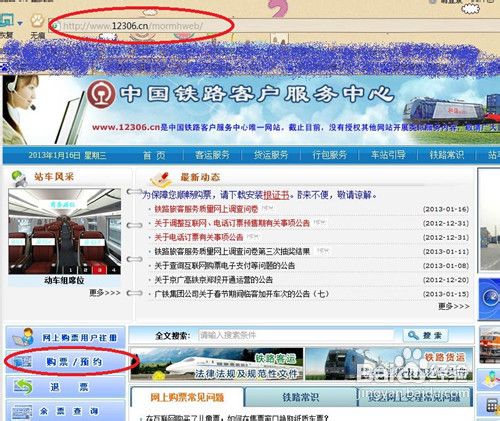Screen dimensions: 500x421
Task: Click the colorful map icon on right sidebar
Action: pyautogui.click(x=490, y=379)
